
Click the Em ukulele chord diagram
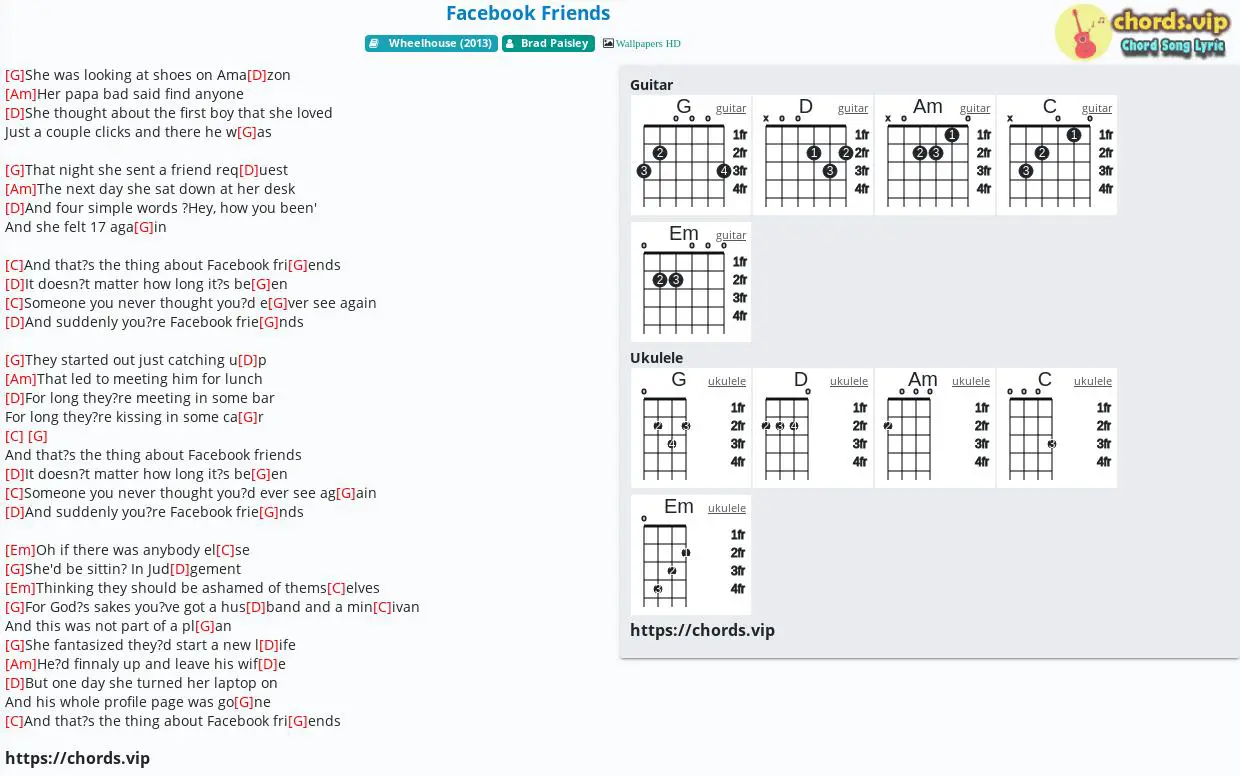coord(691,555)
